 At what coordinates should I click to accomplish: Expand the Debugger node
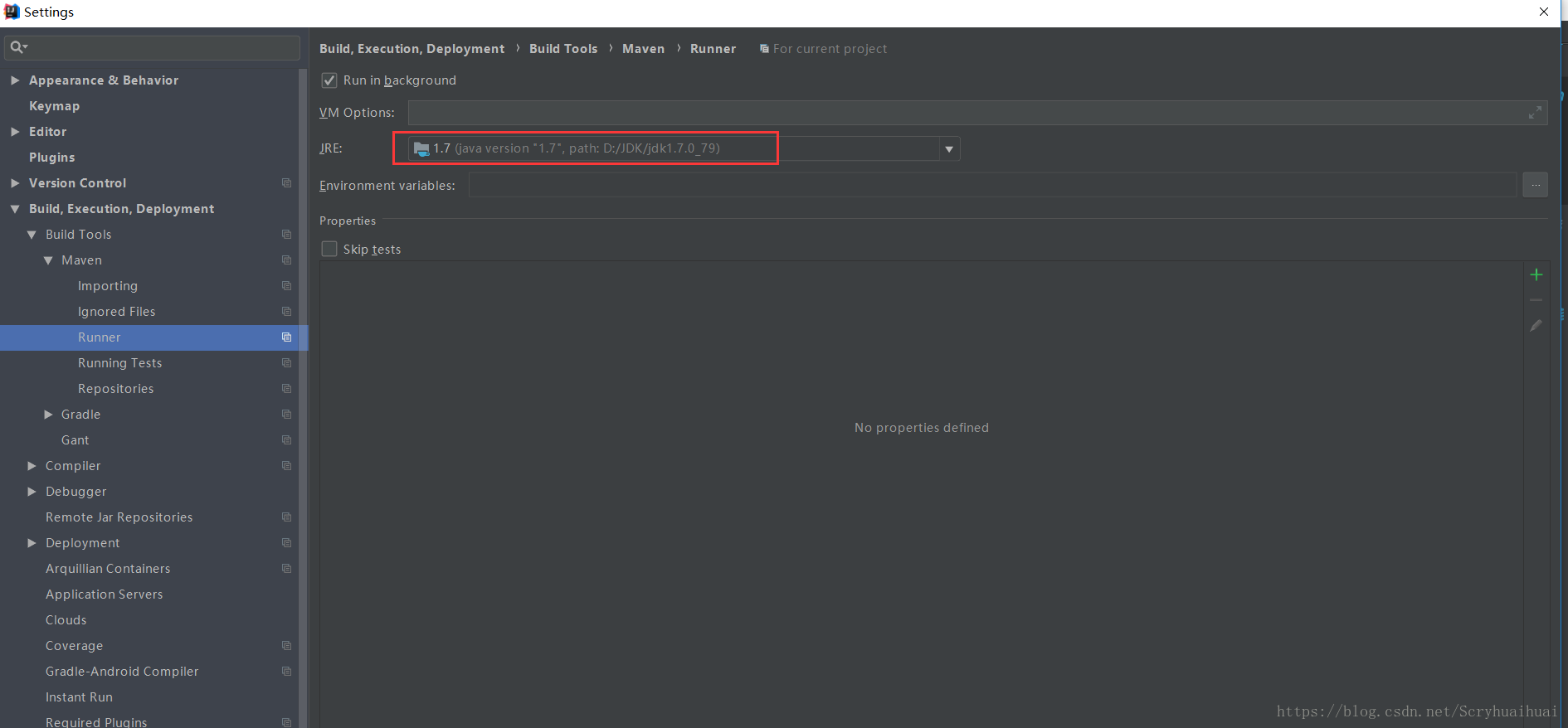click(32, 492)
